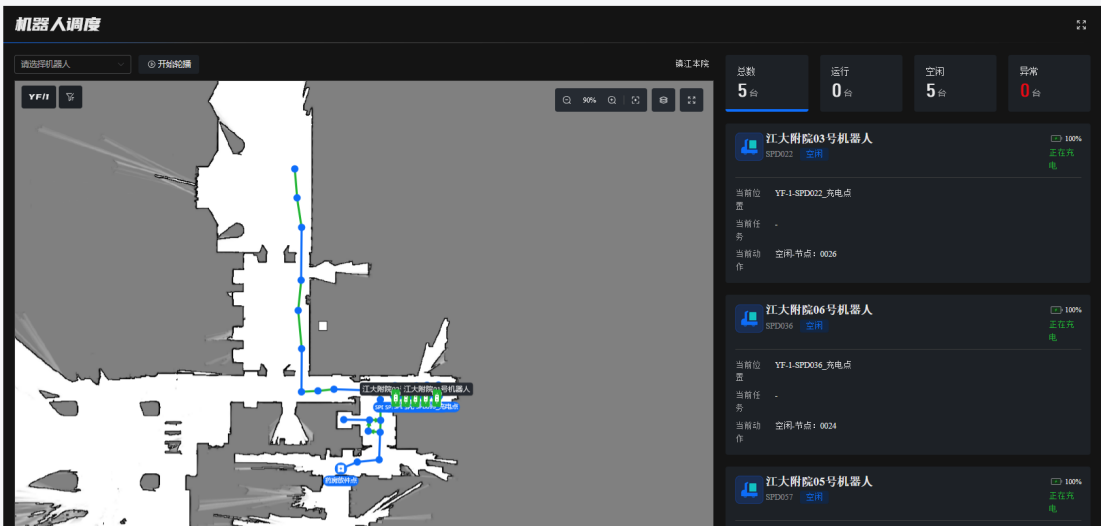This screenshot has width=1101, height=526.
Task: Click the 空闲-节点：0026 action value
Action: (806, 254)
